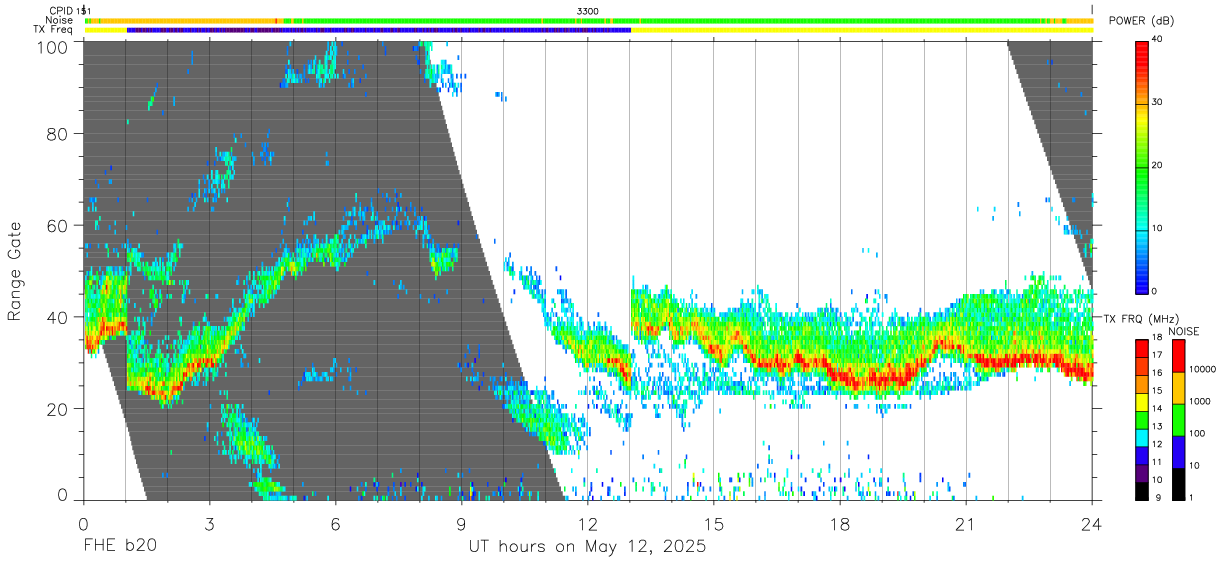
Task: Click the 'TX FRQ (MHz)' legend title
Action: 1140,318
